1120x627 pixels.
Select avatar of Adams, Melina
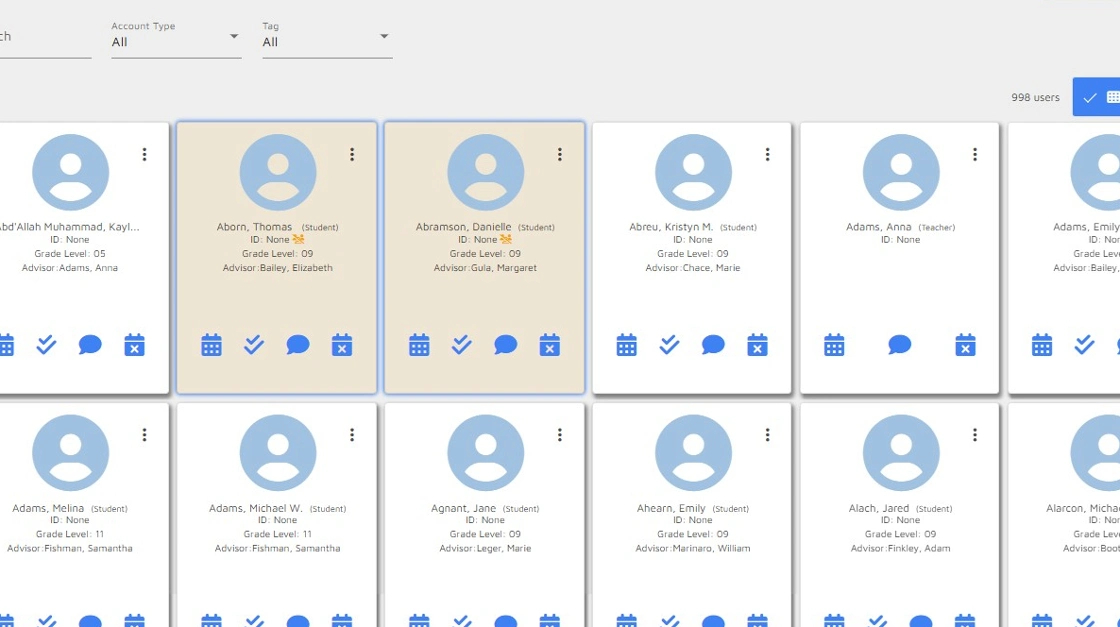click(71, 453)
